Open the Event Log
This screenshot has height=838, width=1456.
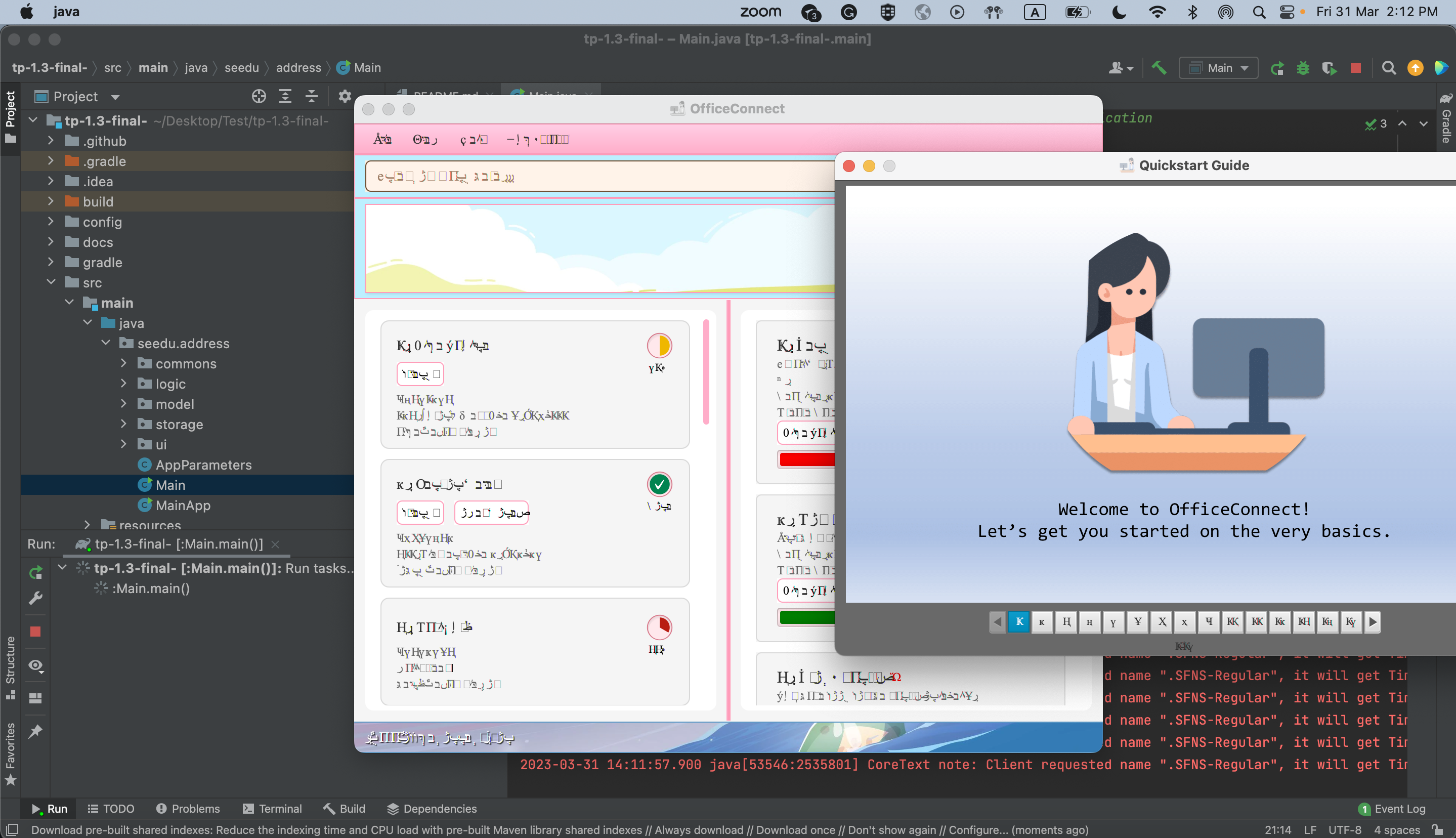point(1392,808)
